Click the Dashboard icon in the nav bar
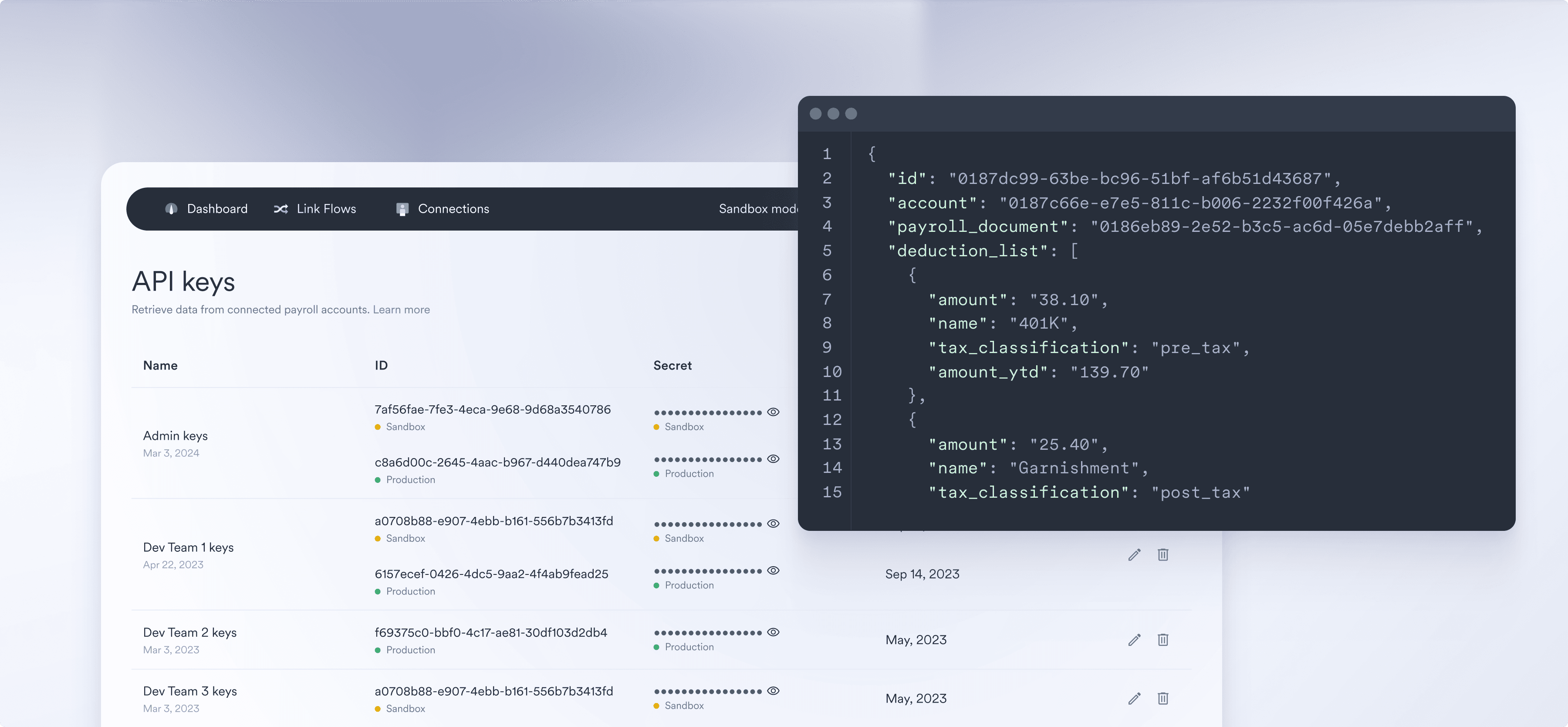This screenshot has height=727, width=1568. 171,209
